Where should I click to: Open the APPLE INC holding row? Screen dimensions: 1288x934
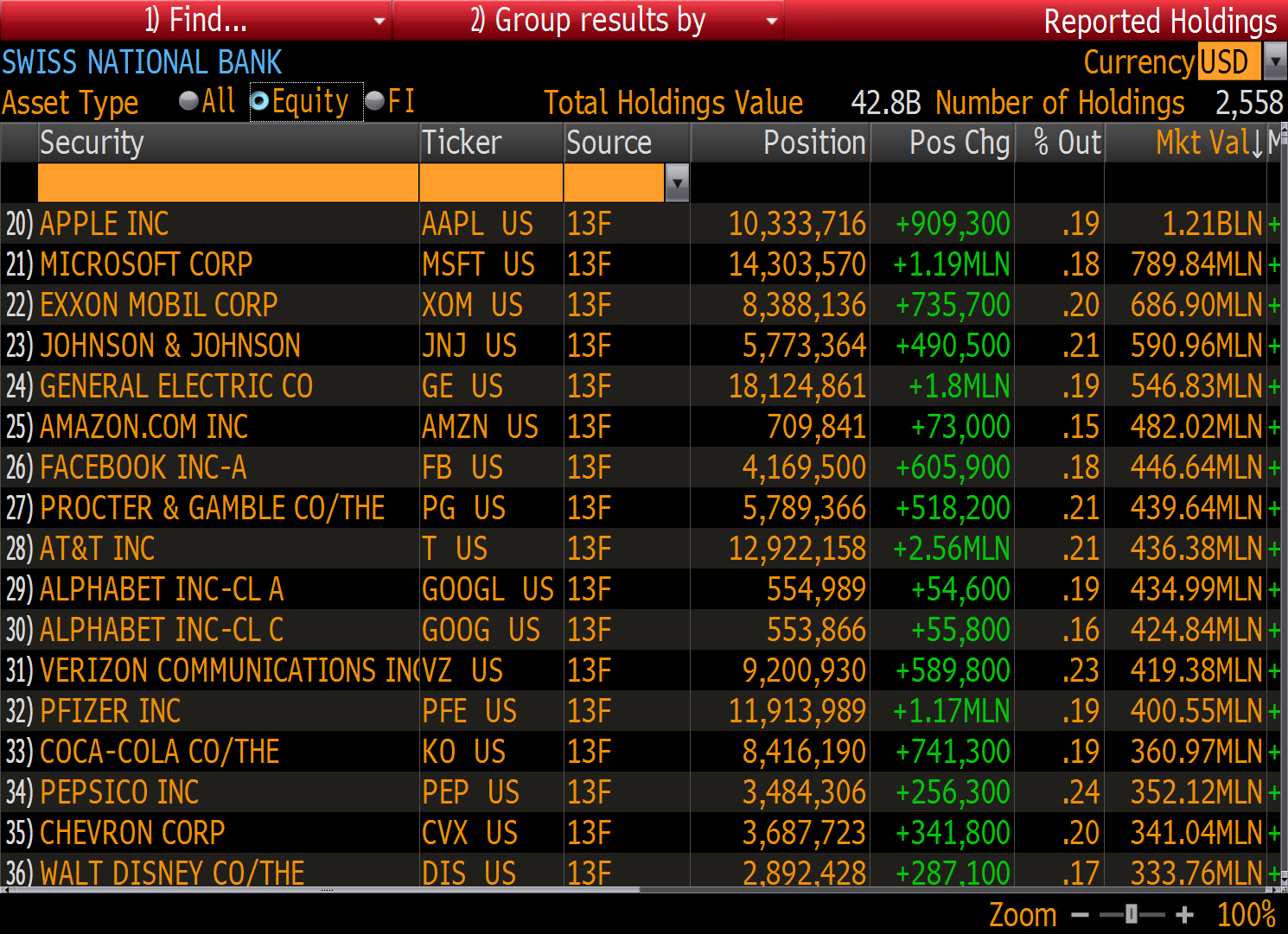[641, 224]
